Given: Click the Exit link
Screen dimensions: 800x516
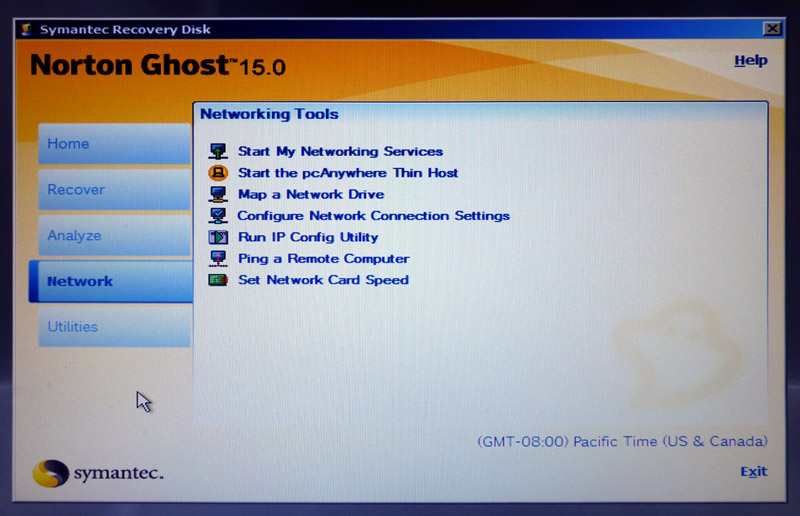Looking at the screenshot, I should coord(754,472).
